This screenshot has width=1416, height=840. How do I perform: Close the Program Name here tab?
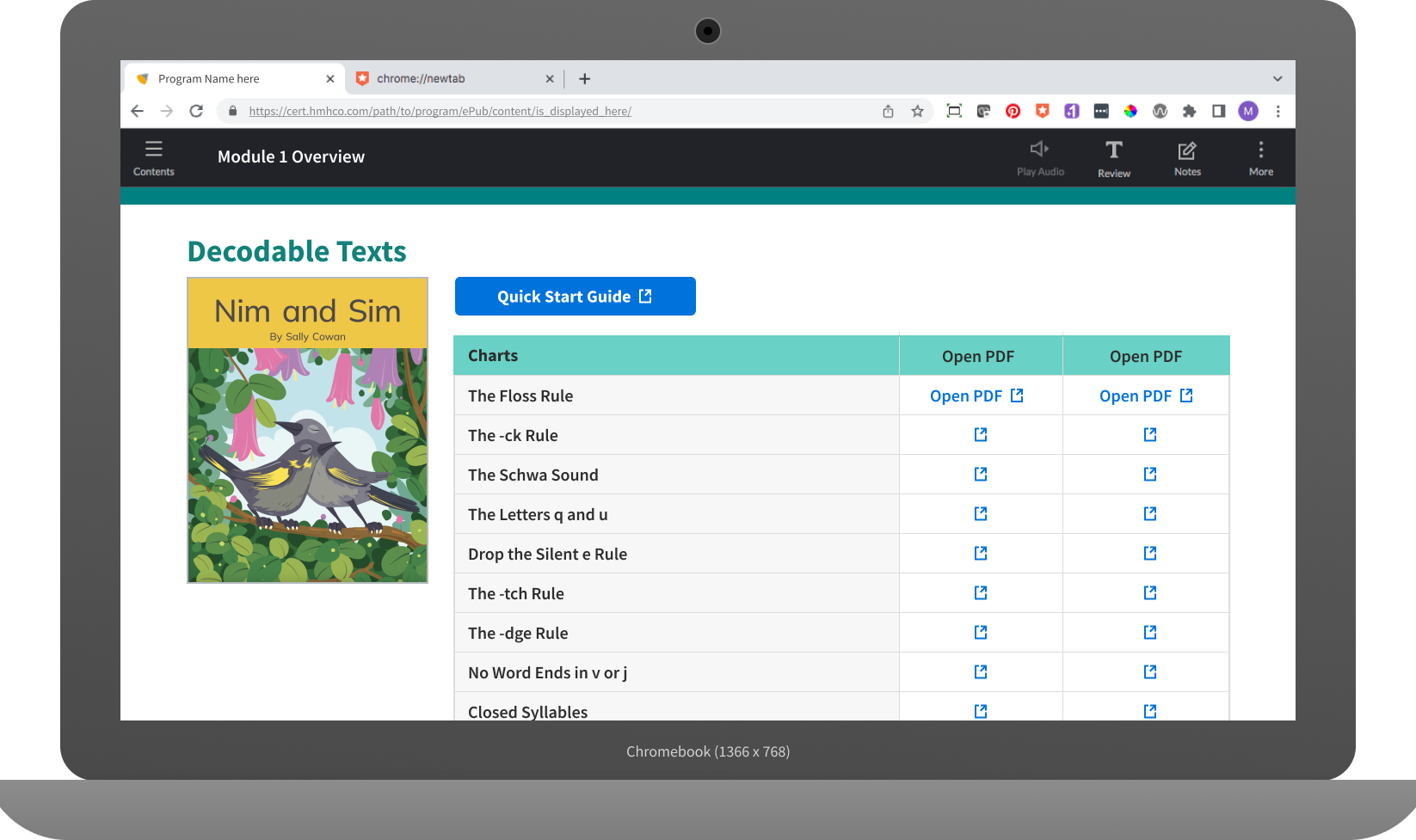330,79
